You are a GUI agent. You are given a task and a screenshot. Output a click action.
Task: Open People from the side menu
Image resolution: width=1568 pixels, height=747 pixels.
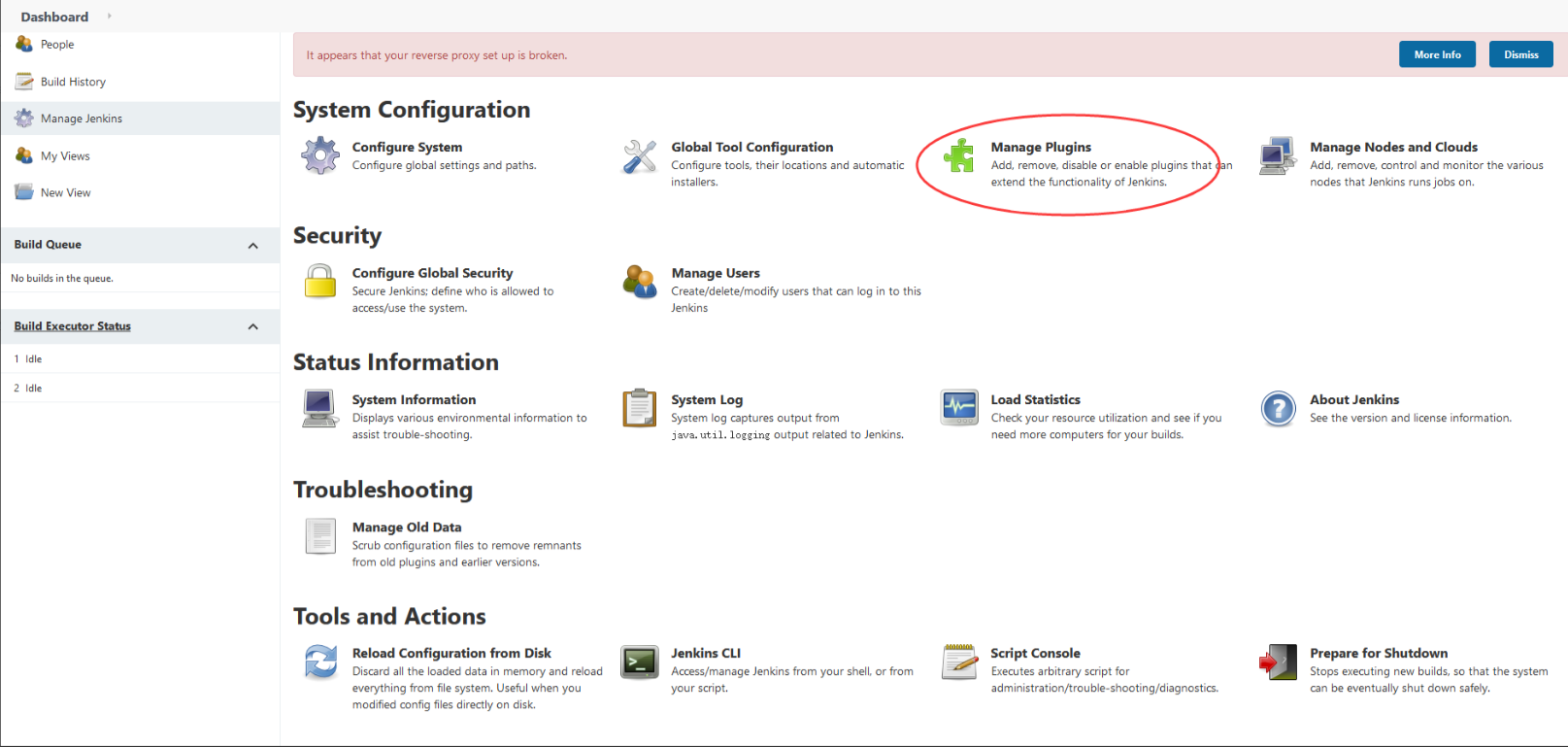tap(57, 45)
